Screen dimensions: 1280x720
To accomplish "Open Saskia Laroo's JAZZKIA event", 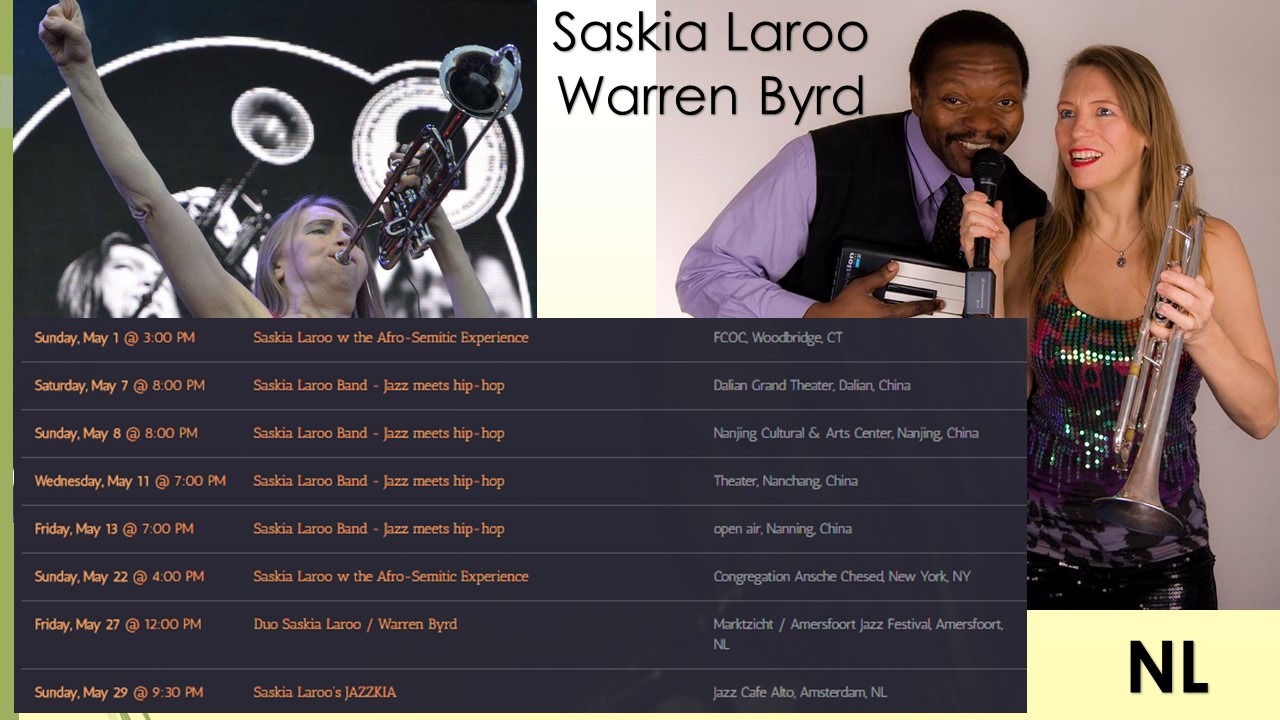I will (325, 693).
